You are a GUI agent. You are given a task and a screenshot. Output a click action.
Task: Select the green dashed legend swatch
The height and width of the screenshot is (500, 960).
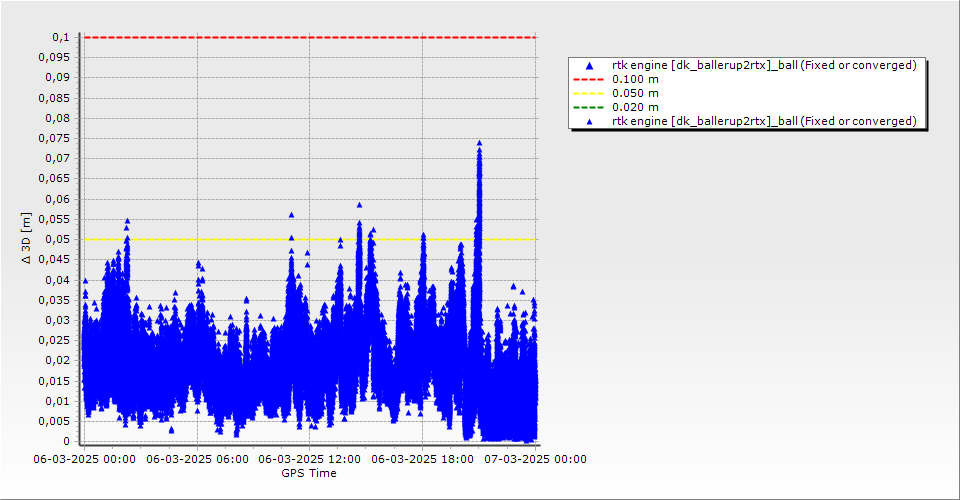click(x=588, y=108)
